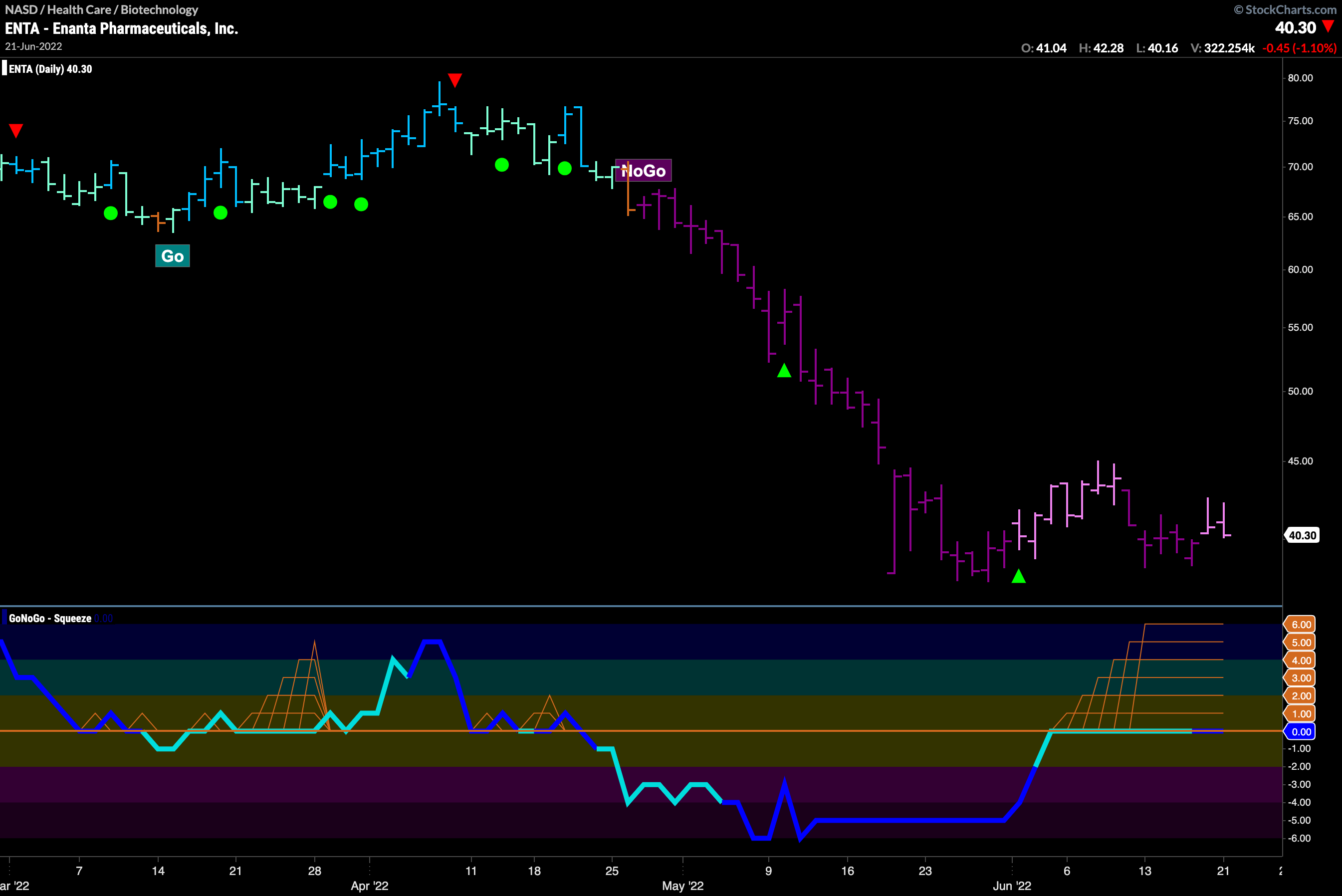Click the orange 4.00 squeeze level tag
The image size is (1342, 896).
point(1300,660)
